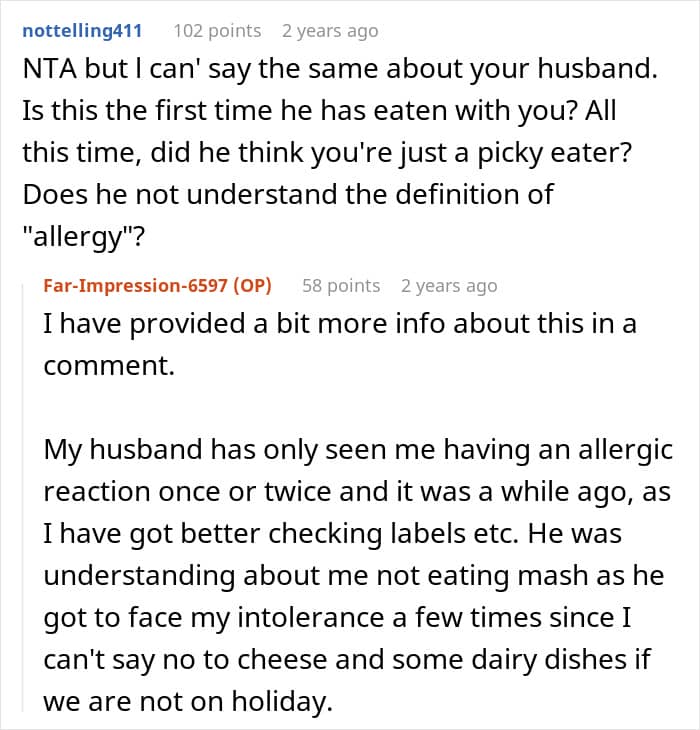This screenshot has width=700, height=730.
Task: Click the (OP) tag
Action: click(254, 285)
